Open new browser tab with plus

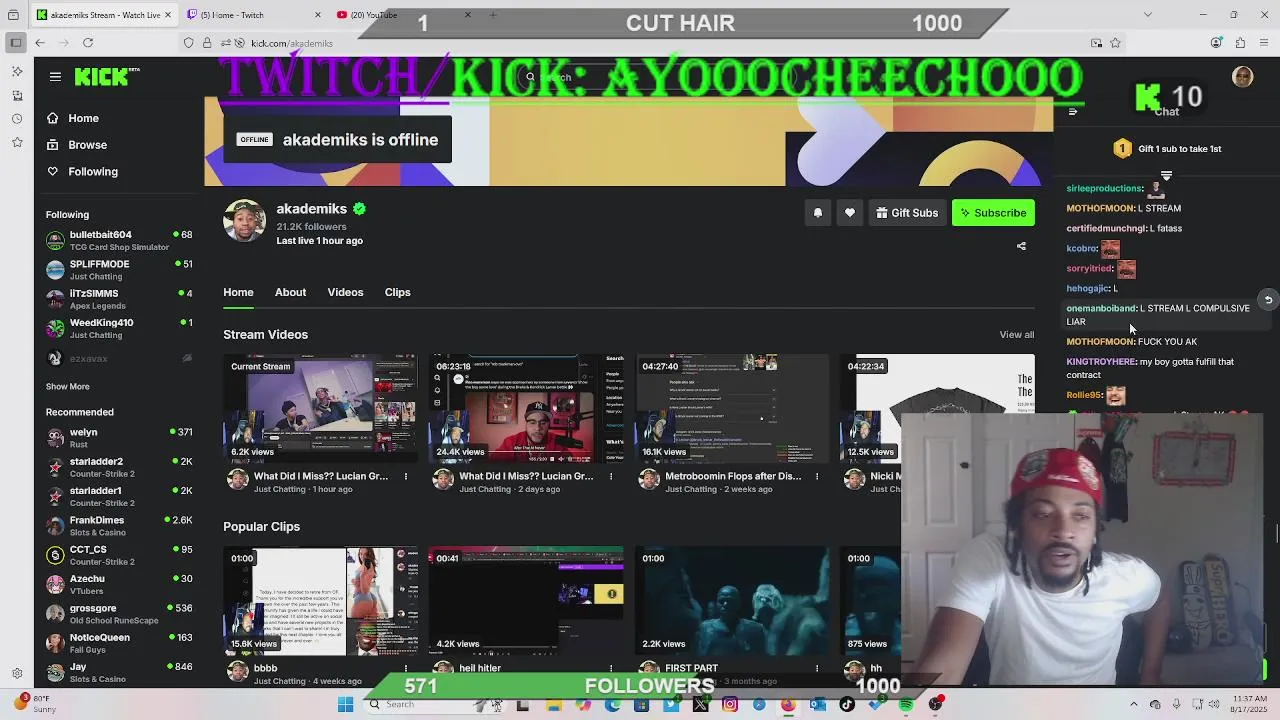coord(493,15)
